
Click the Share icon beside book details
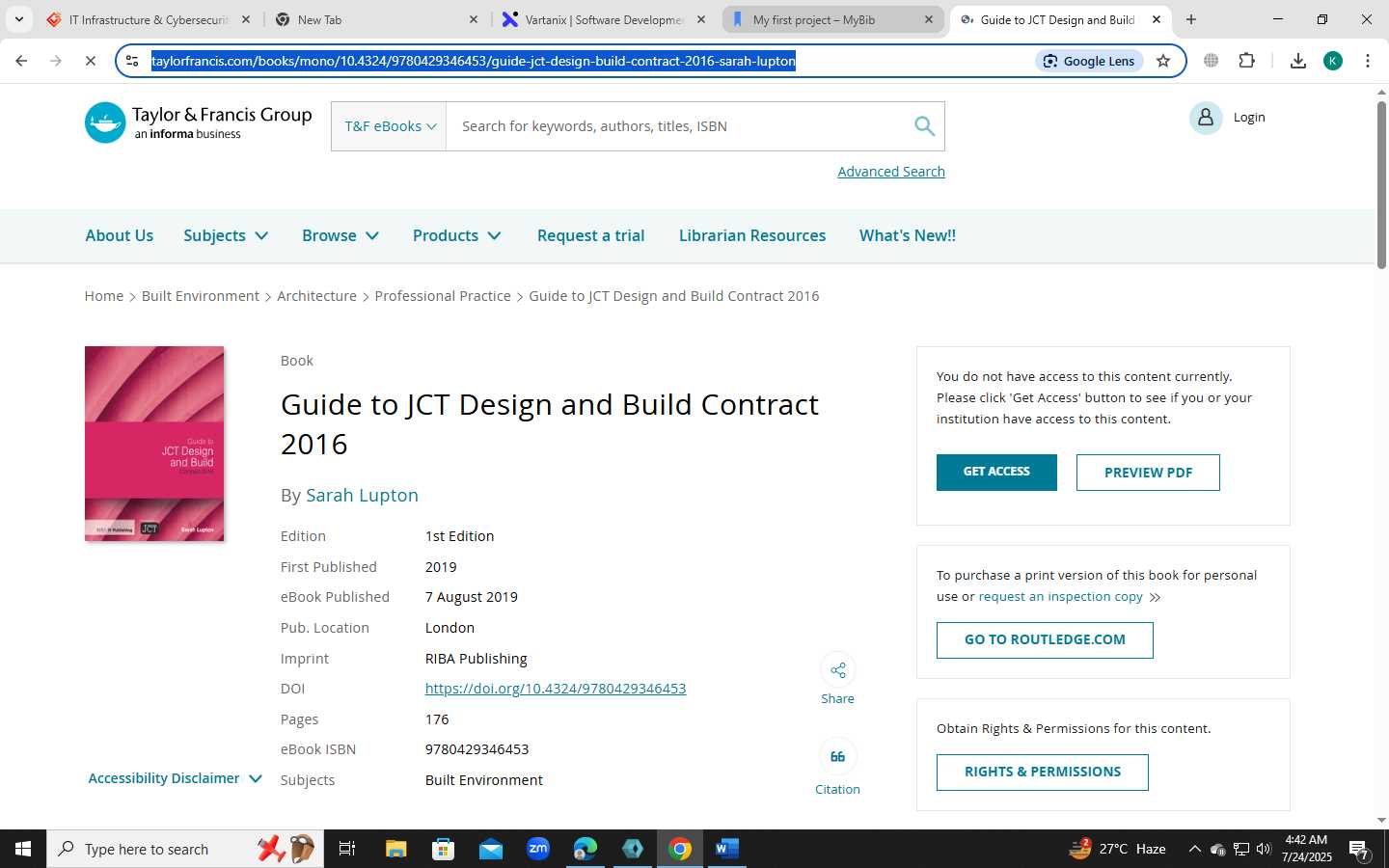pyautogui.click(x=837, y=669)
